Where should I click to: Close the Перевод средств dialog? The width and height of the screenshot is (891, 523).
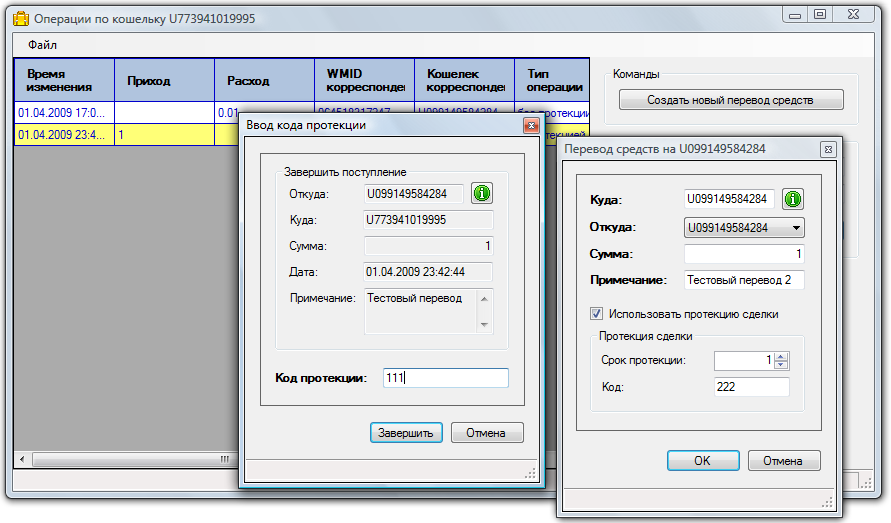pos(828,149)
